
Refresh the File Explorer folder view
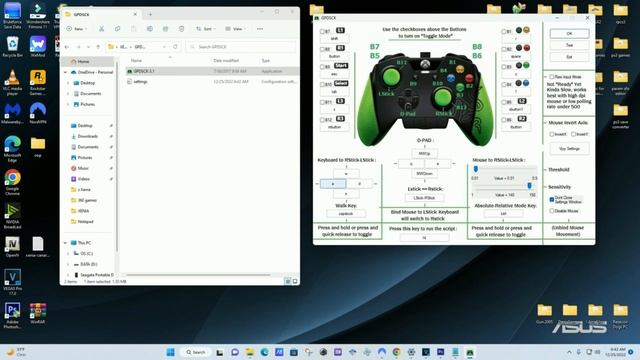click(176, 47)
